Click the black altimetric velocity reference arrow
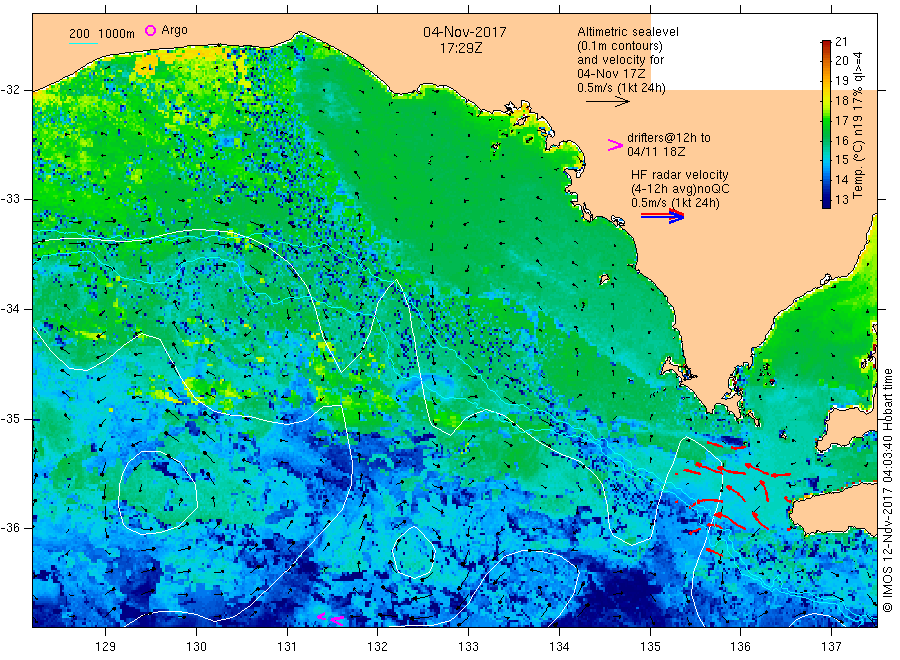The width and height of the screenshot is (900, 660). (x=607, y=102)
